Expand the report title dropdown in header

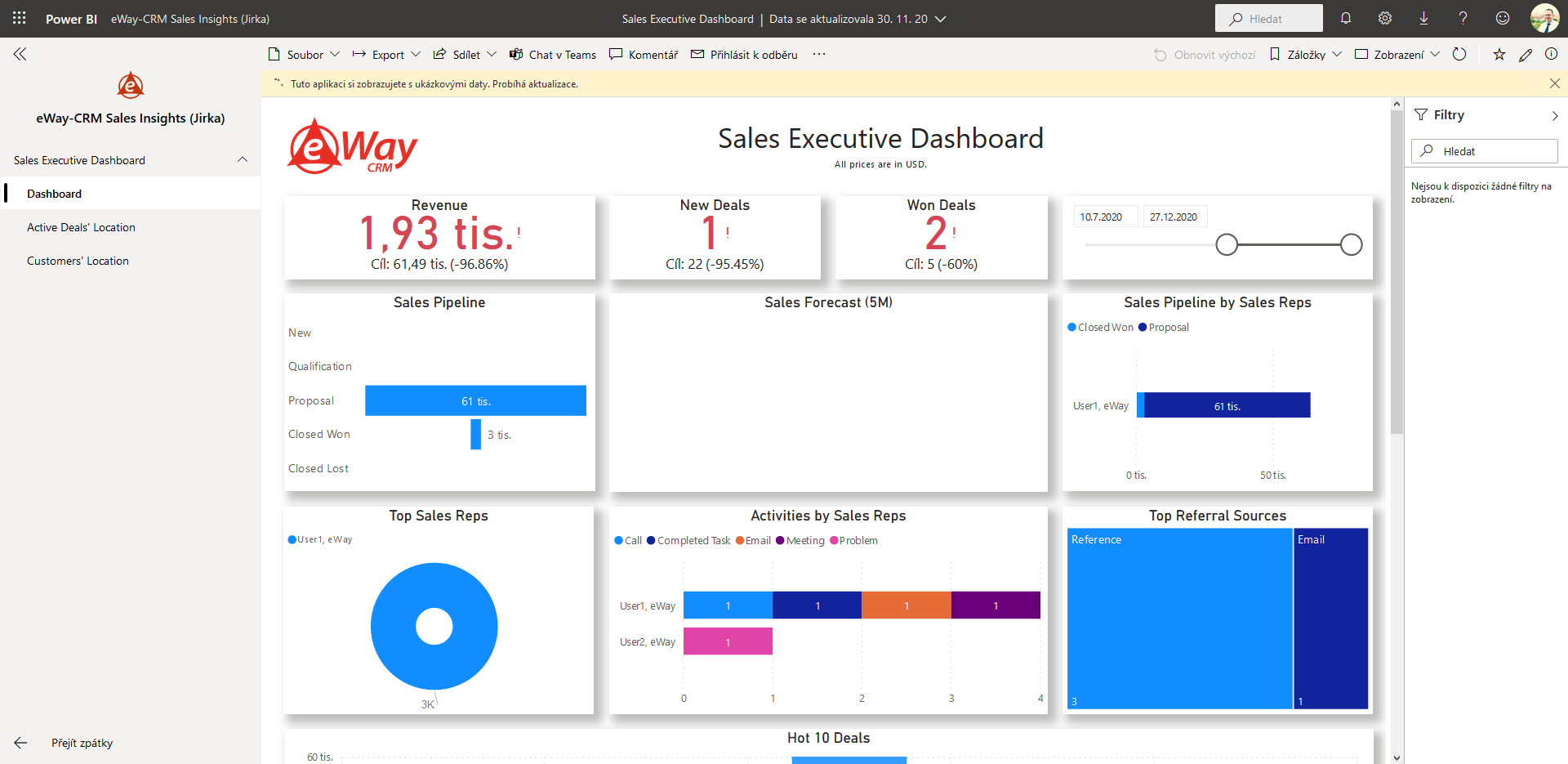[941, 19]
